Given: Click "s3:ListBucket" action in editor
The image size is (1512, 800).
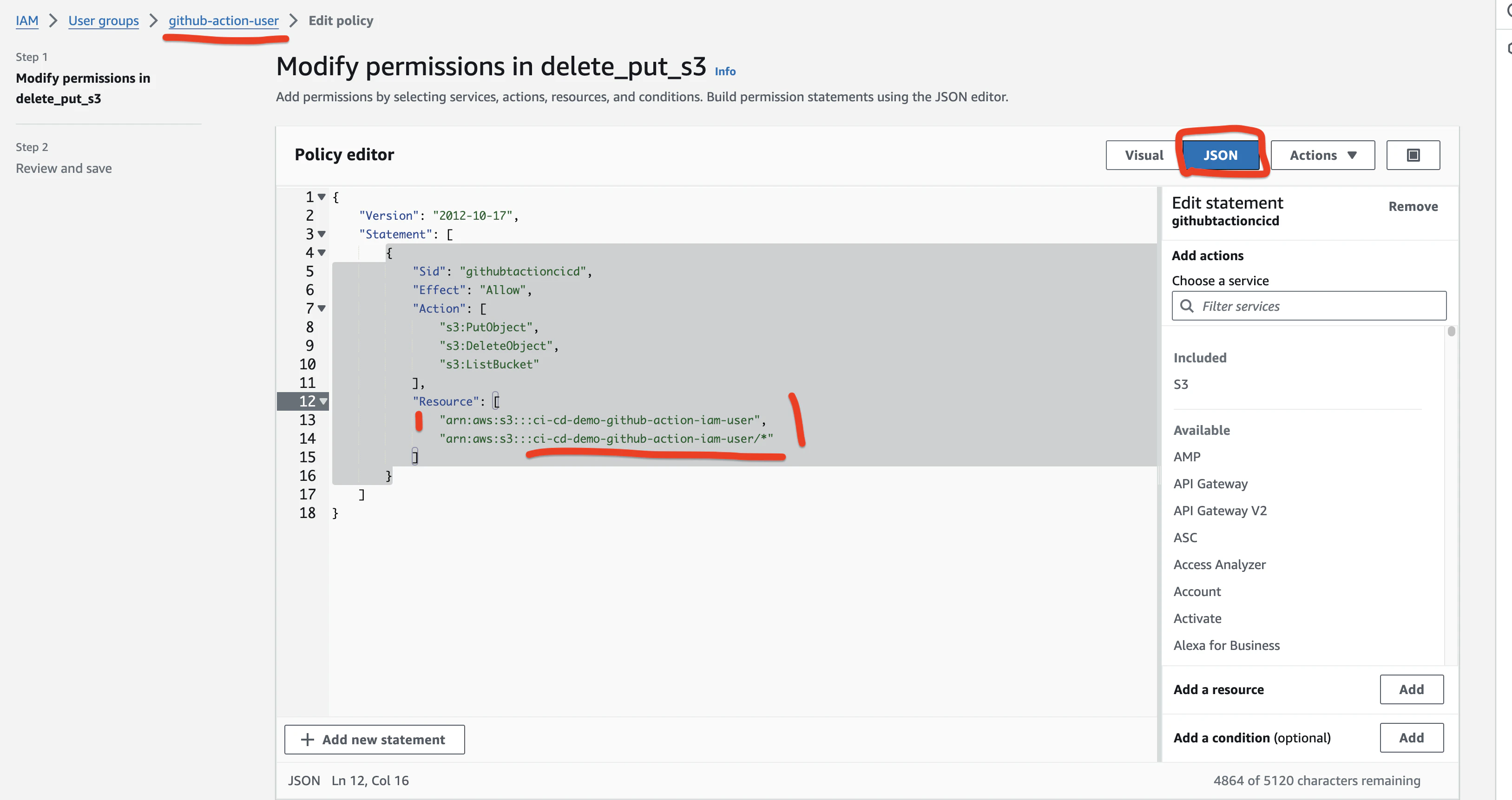Looking at the screenshot, I should (489, 364).
